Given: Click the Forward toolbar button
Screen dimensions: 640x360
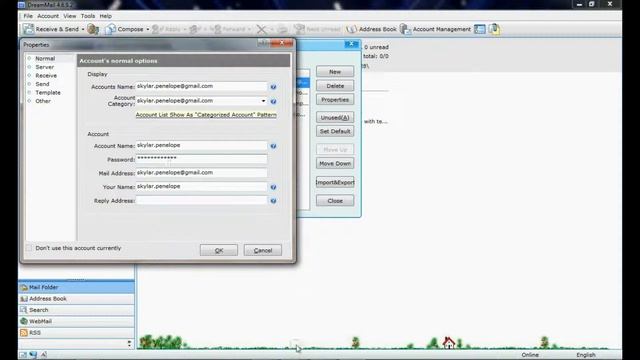Looking at the screenshot, I should point(229,29).
